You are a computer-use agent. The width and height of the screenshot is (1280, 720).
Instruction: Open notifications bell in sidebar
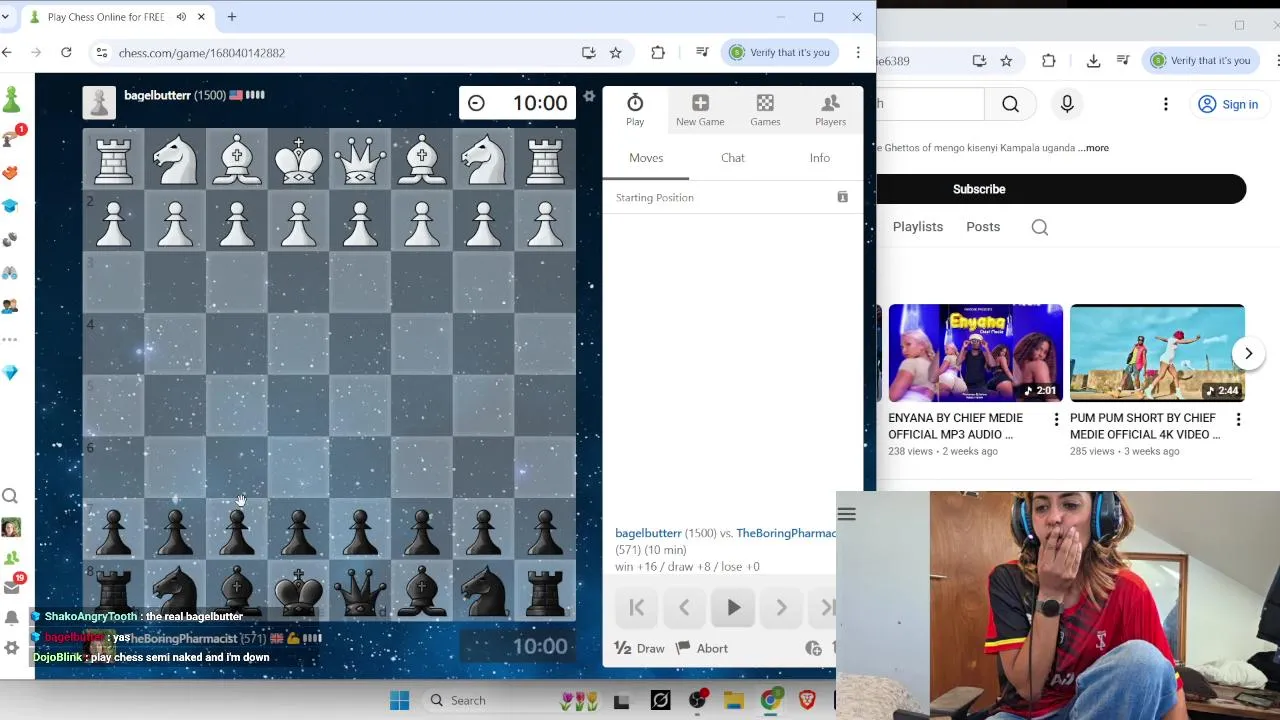click(11, 618)
